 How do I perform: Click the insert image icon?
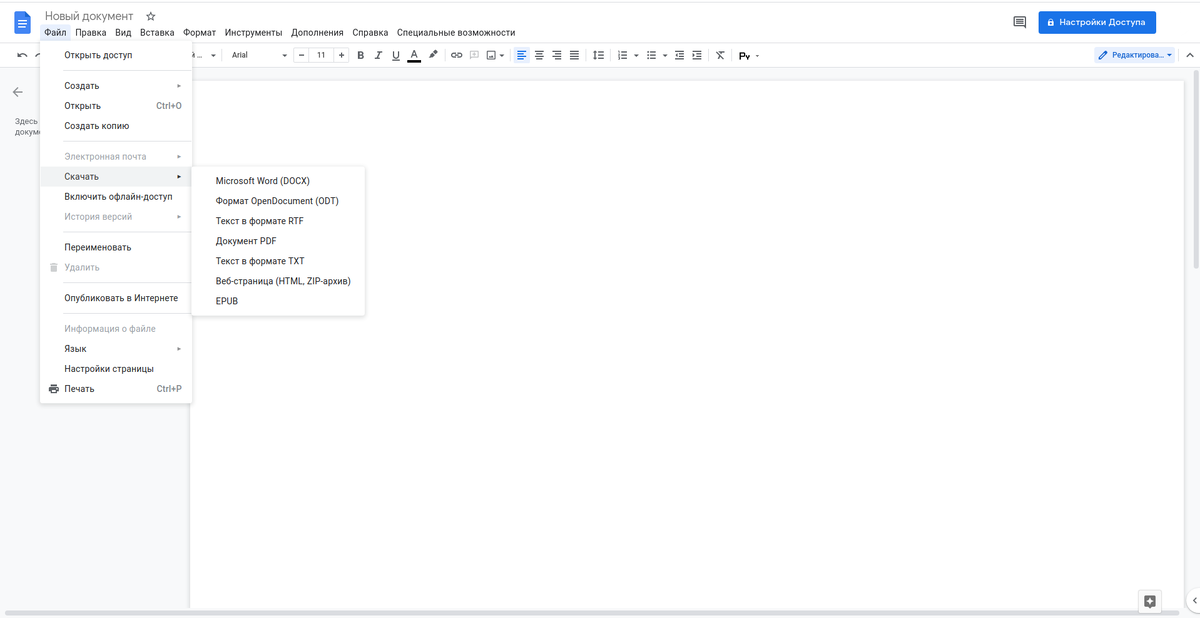pyautogui.click(x=491, y=55)
